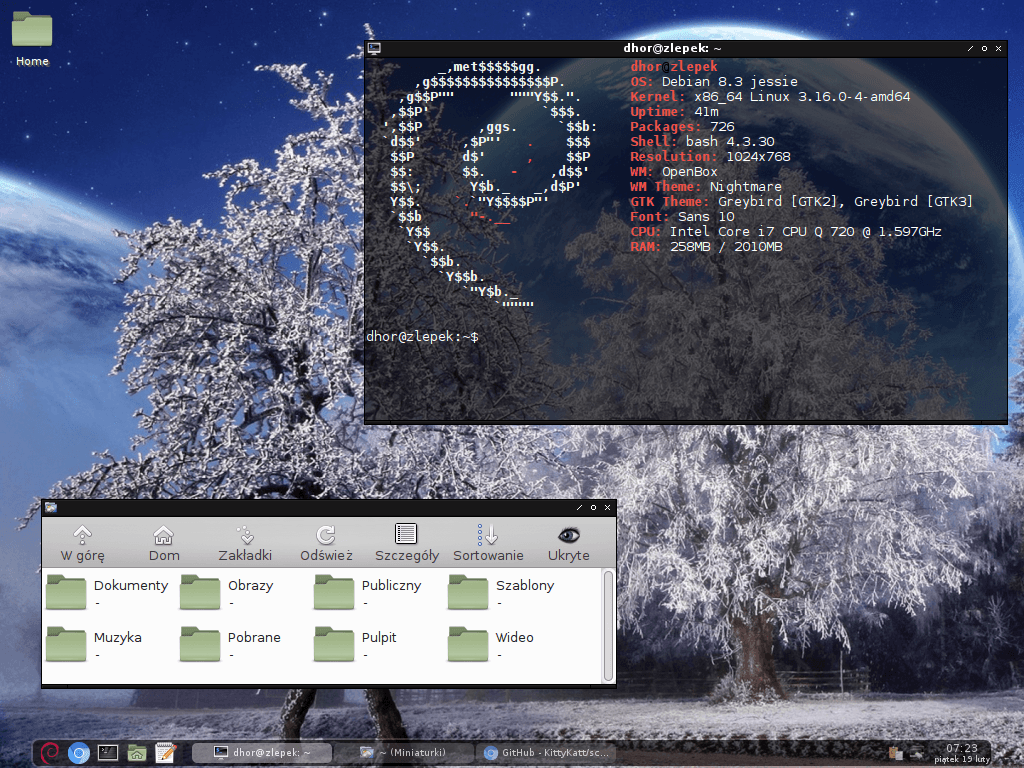Switch to Miniaturki window taskbar button

404,753
